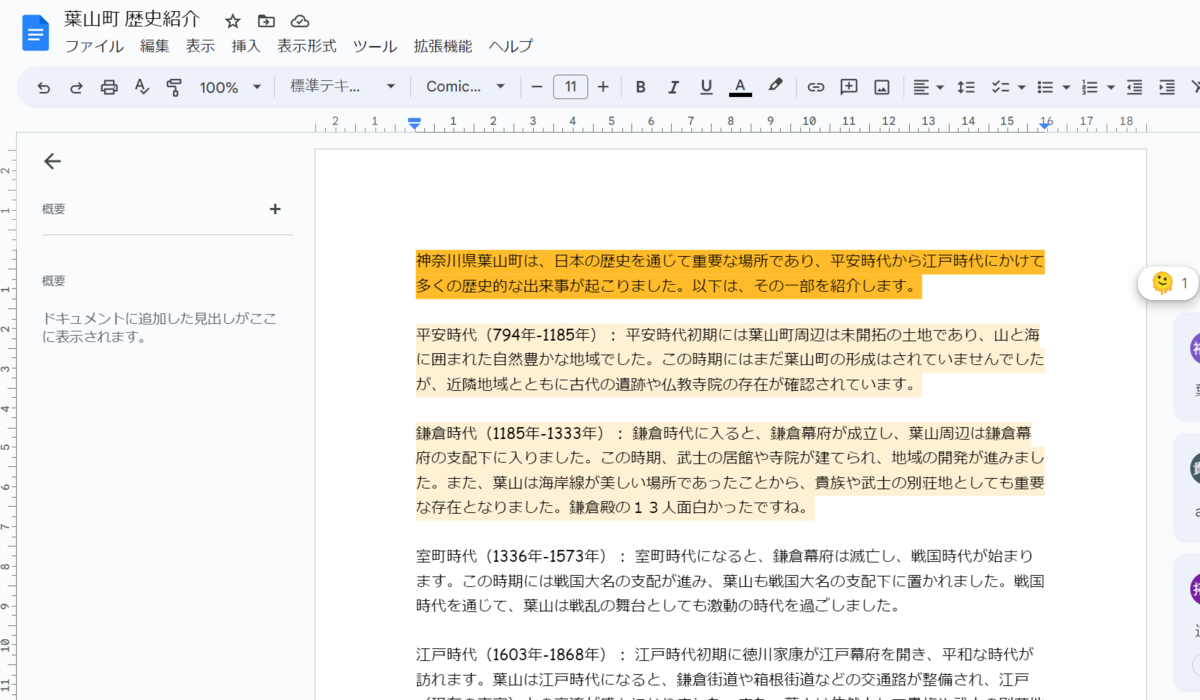Click the left indent marker on ruler

tap(415, 123)
